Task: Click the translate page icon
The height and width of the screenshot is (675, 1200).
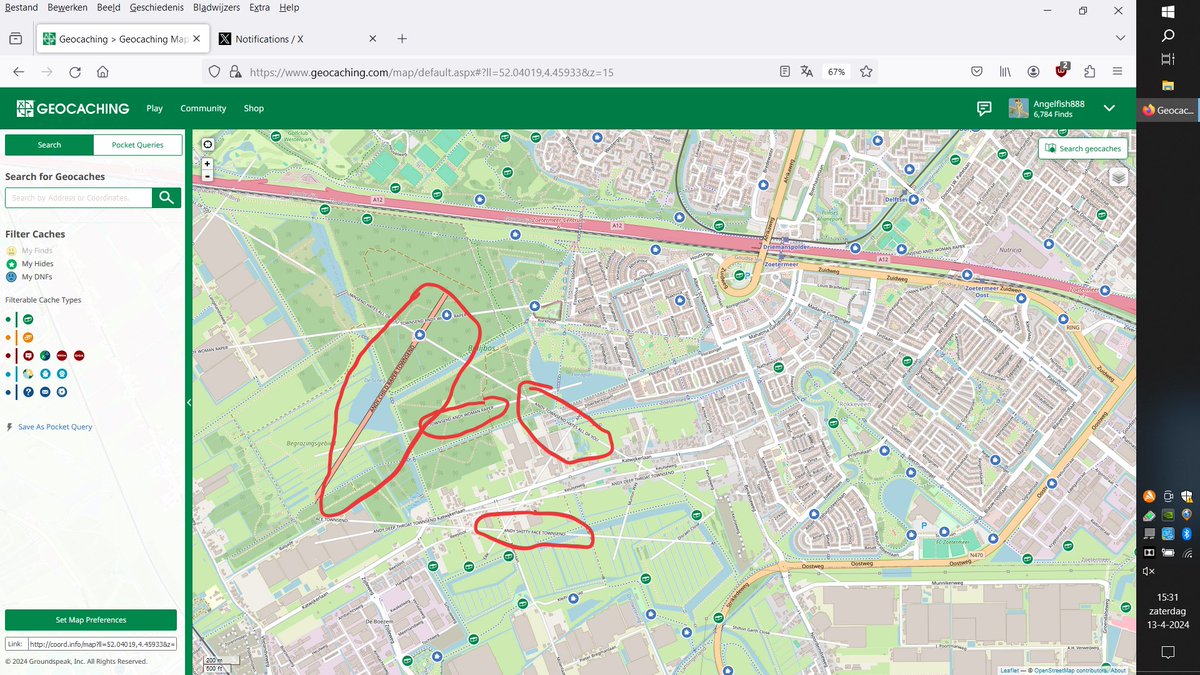Action: 806,72
